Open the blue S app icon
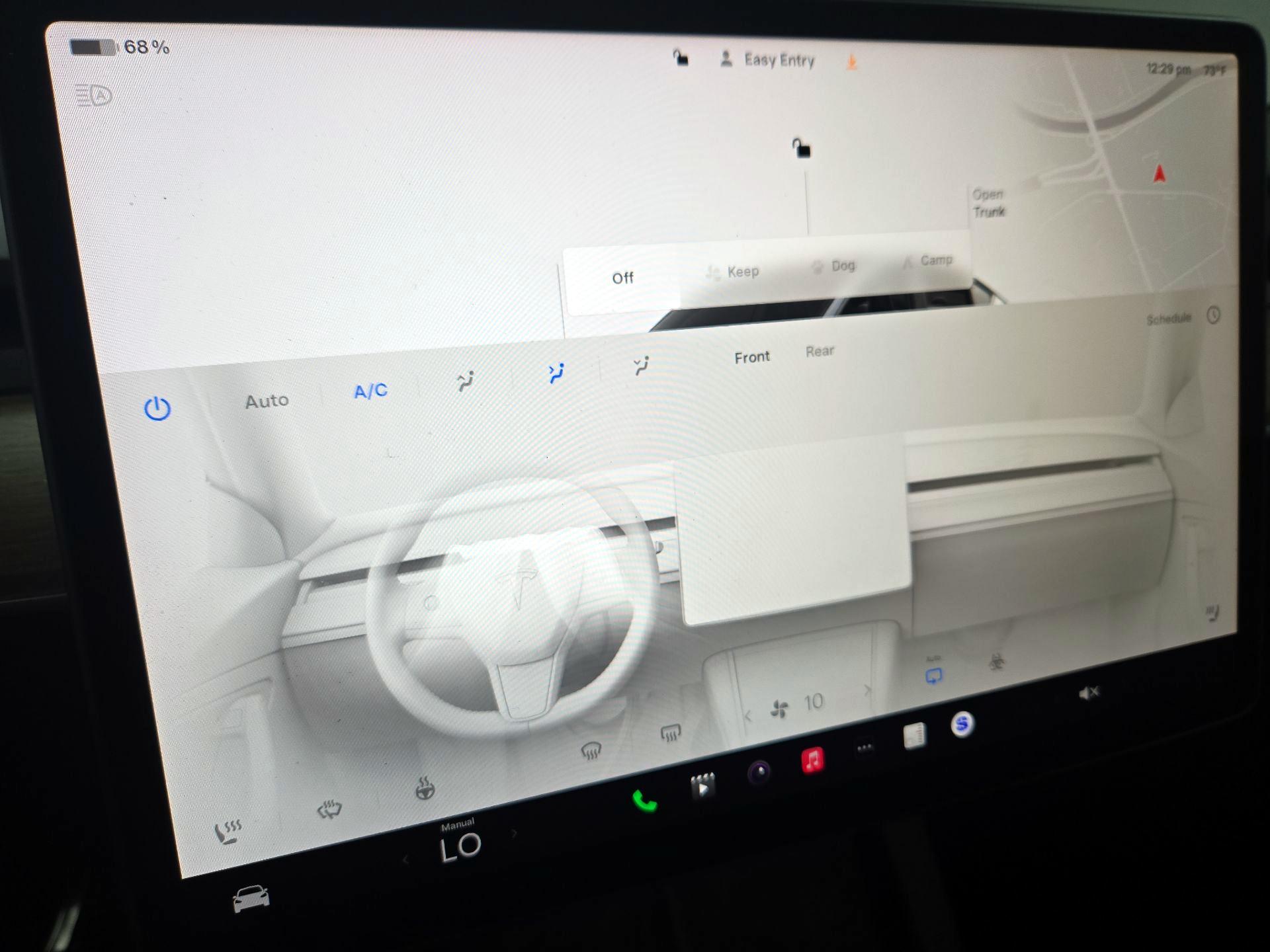The height and width of the screenshot is (952, 1270). point(962,725)
